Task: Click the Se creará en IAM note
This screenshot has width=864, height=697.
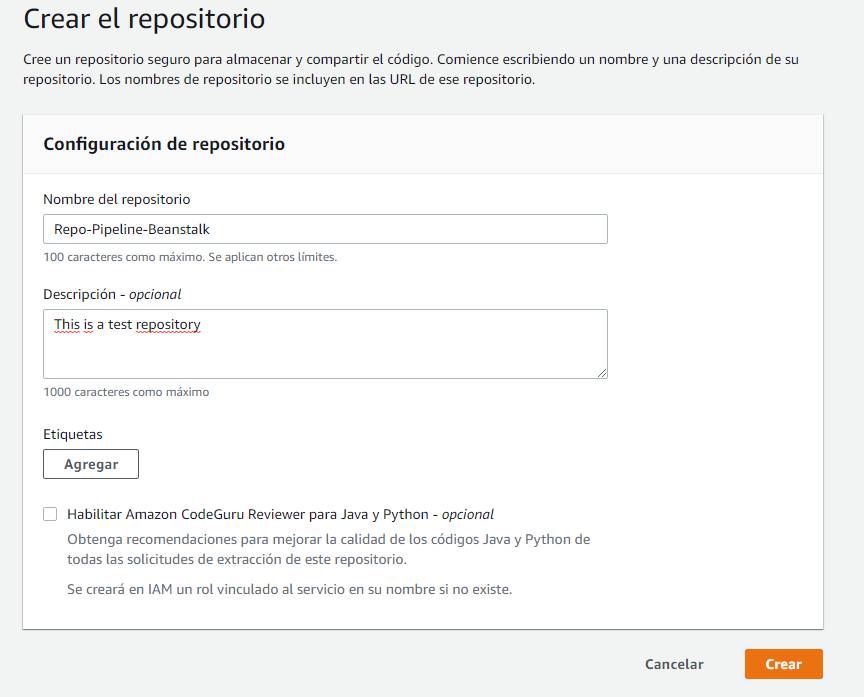Action: point(290,590)
